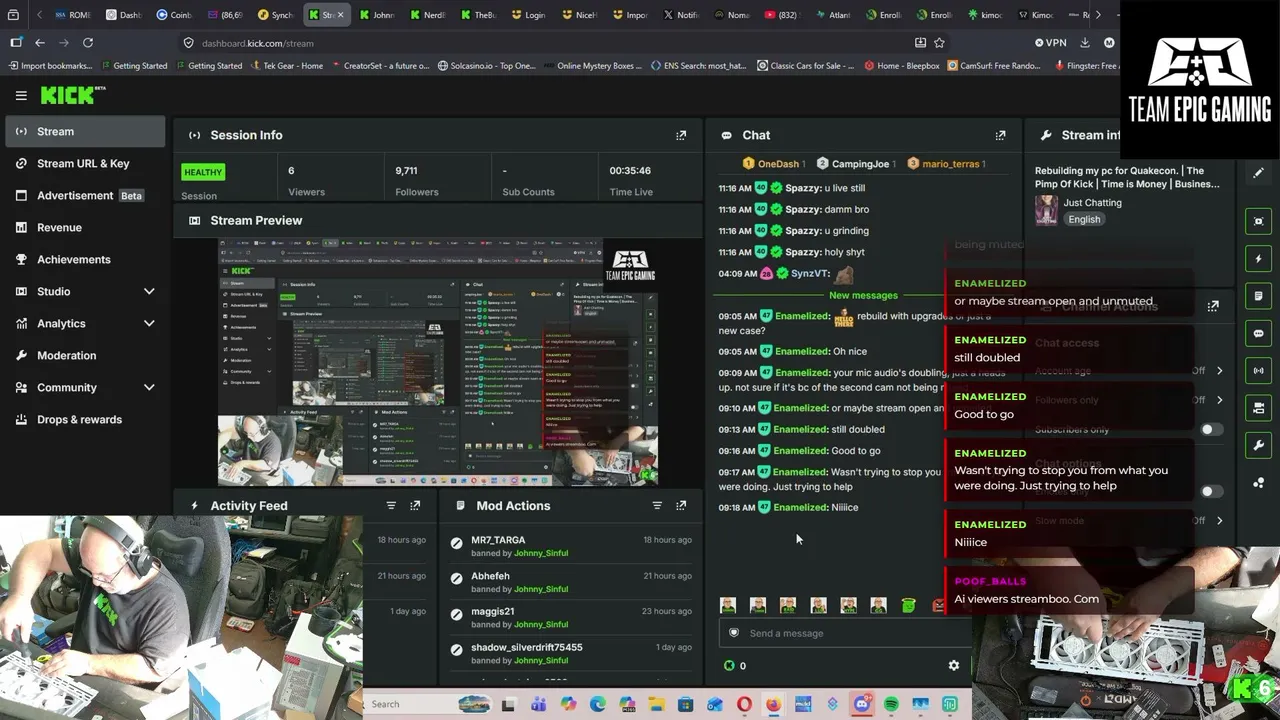The width and height of the screenshot is (1280, 720).
Task: Click the wrench widget icon in right rail
Action: (x=1259, y=445)
